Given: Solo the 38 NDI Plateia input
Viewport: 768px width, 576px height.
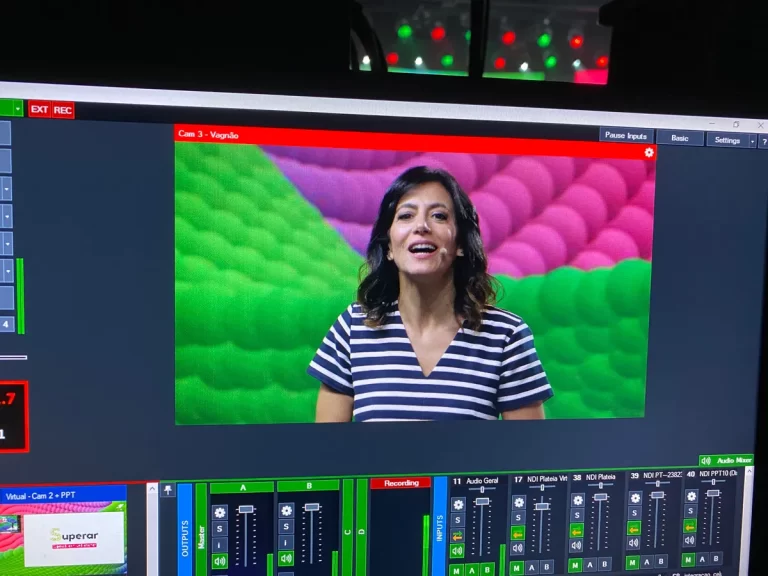Looking at the screenshot, I should pos(577,515).
